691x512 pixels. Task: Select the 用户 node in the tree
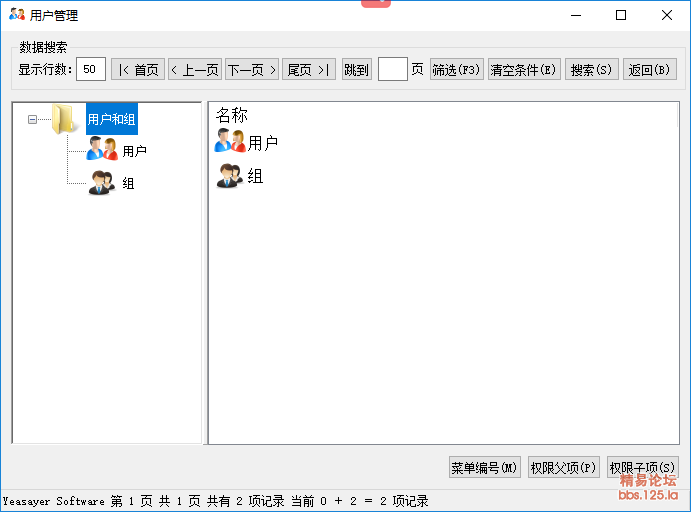click(134, 151)
